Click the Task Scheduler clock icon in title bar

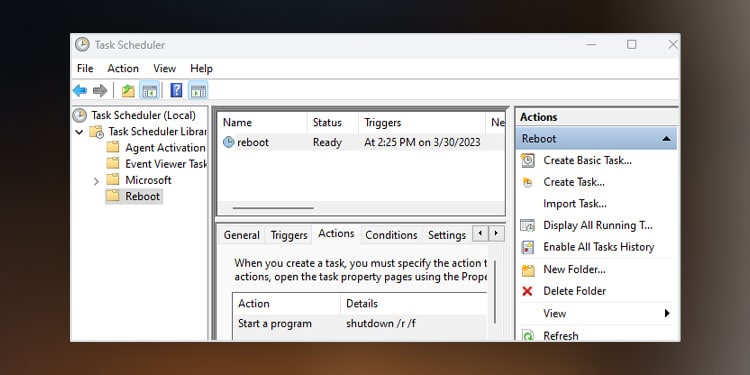pos(82,44)
